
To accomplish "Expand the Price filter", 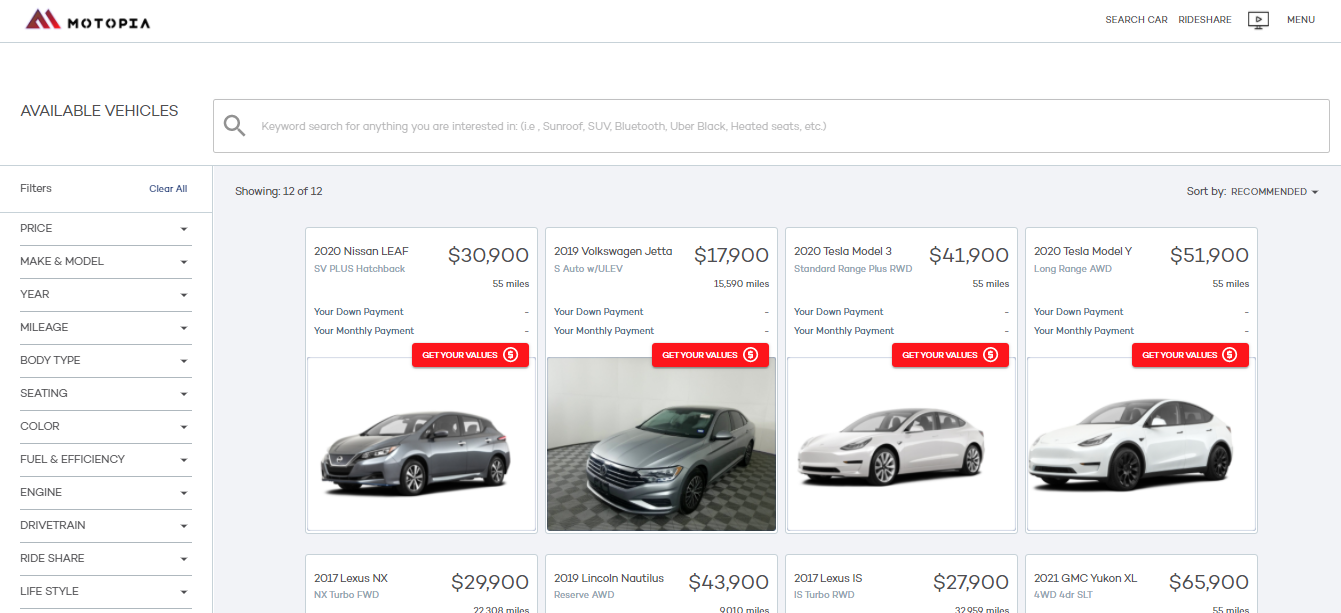I will 104,229.
